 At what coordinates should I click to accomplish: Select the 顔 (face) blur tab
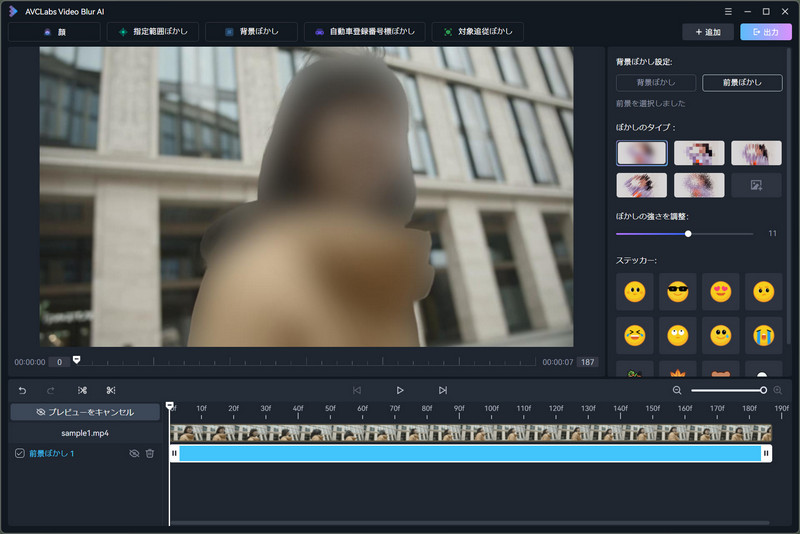click(x=55, y=32)
